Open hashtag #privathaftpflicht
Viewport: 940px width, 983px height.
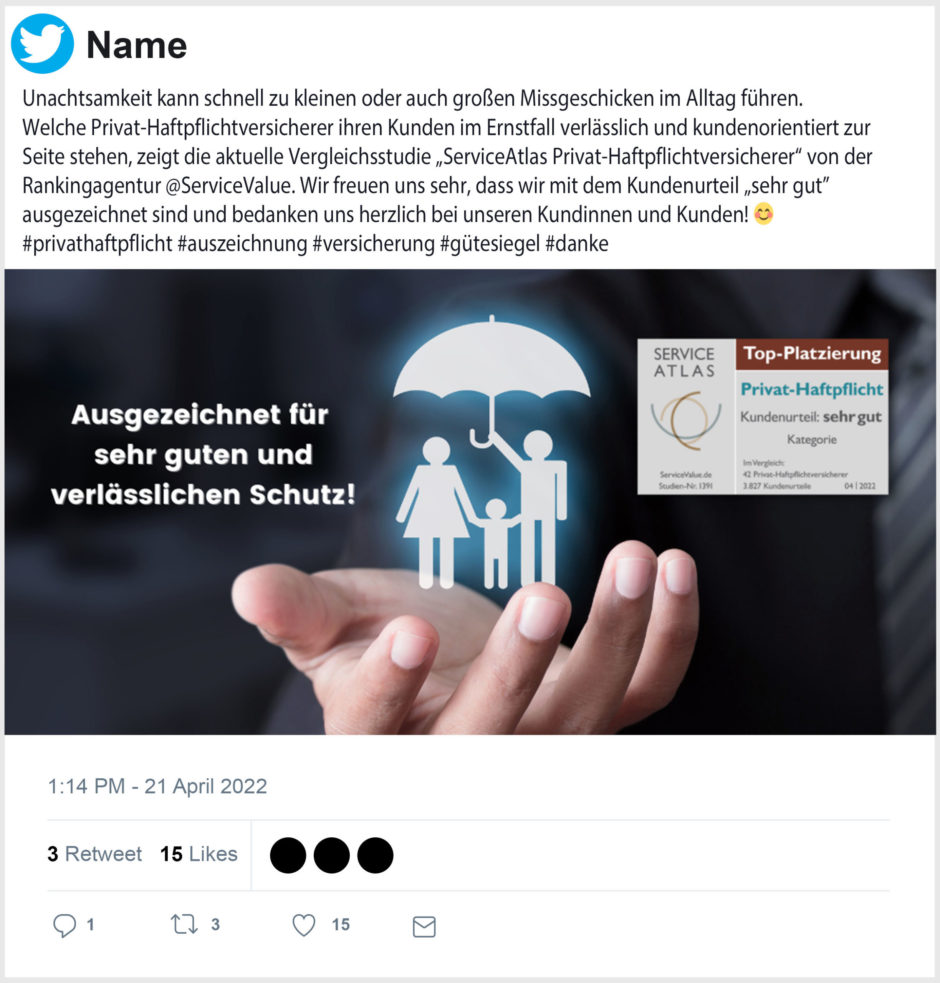pos(97,243)
